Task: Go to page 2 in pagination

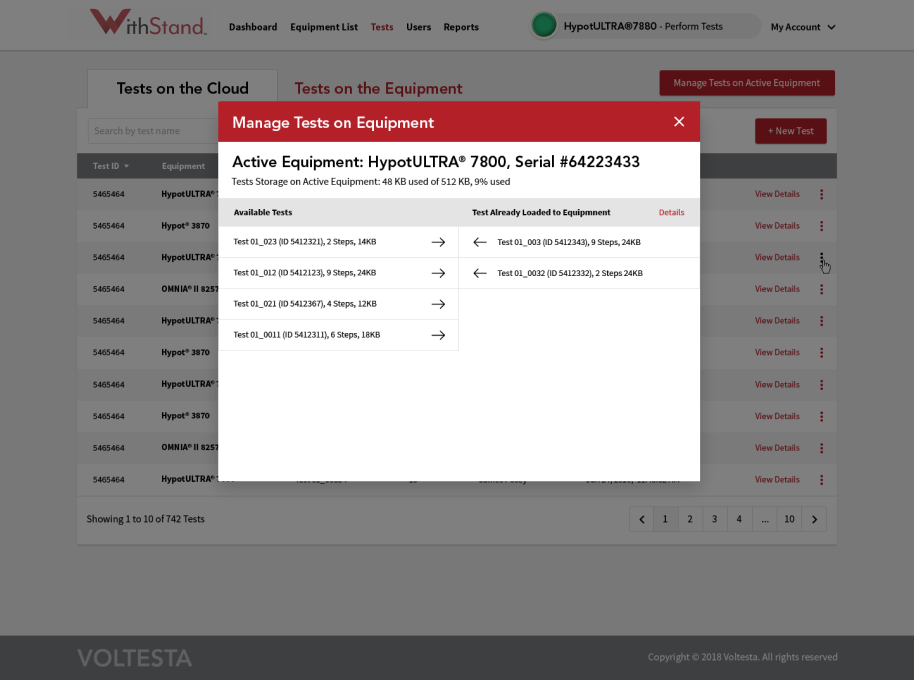Action: (690, 519)
